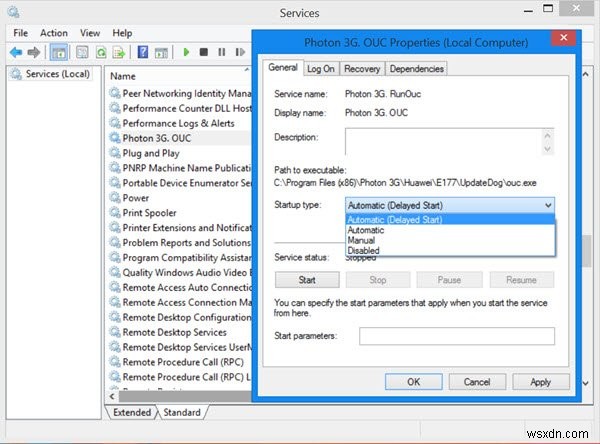Screen dimensions: 600x444
Task: Select Performance Counter DLL Host service
Action: coord(180,108)
